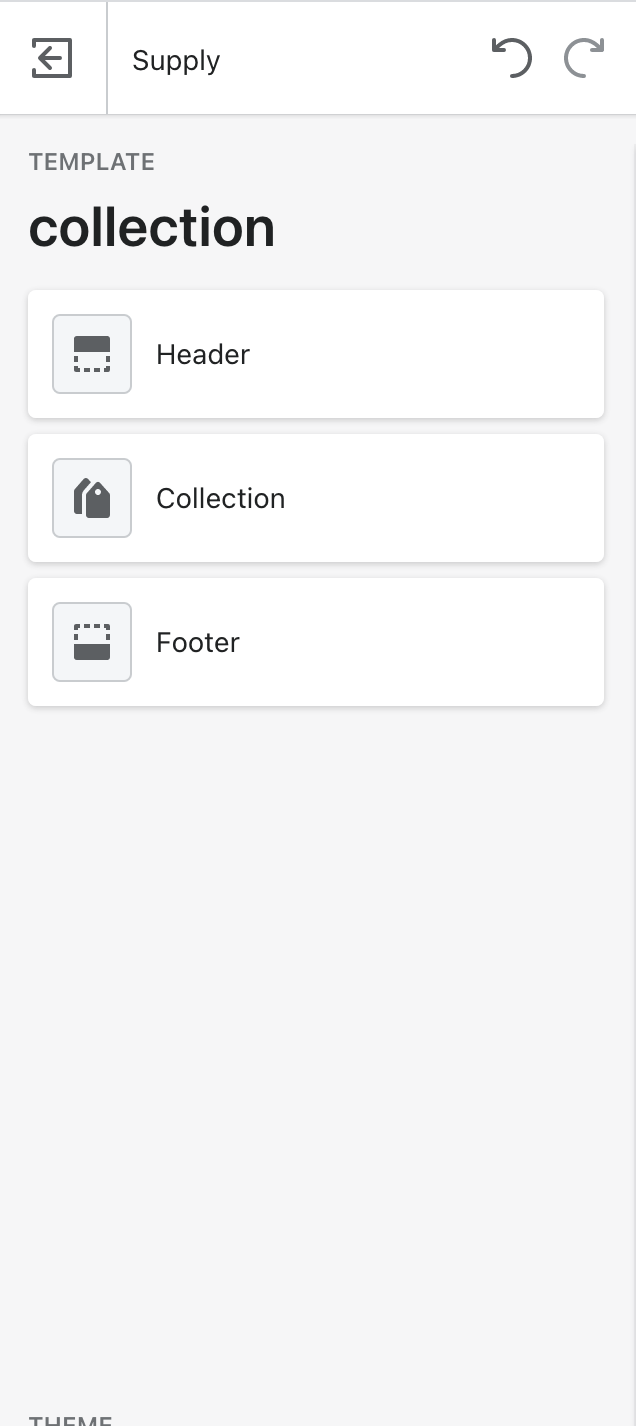Click the collection template heading
Image resolution: width=636 pixels, height=1426 pixels.
coord(152,228)
